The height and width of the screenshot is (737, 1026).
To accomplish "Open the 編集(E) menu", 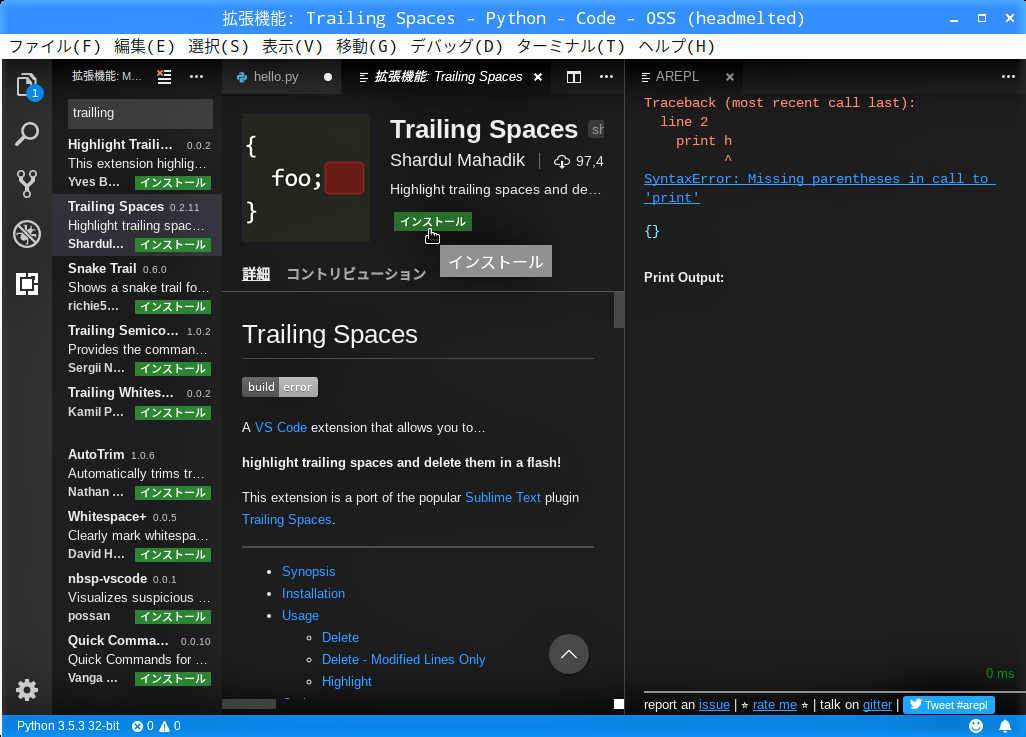I will click(x=144, y=46).
